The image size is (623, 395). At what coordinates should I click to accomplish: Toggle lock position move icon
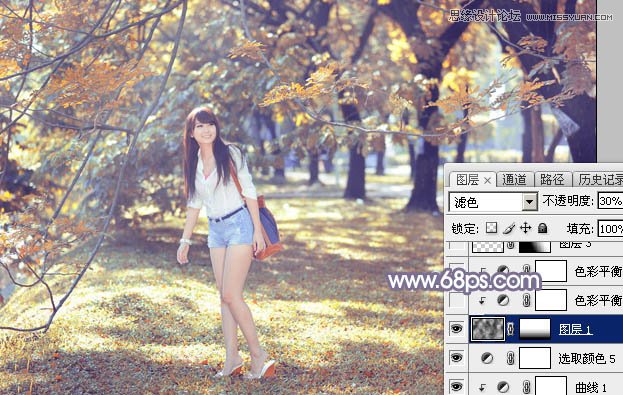coord(525,228)
